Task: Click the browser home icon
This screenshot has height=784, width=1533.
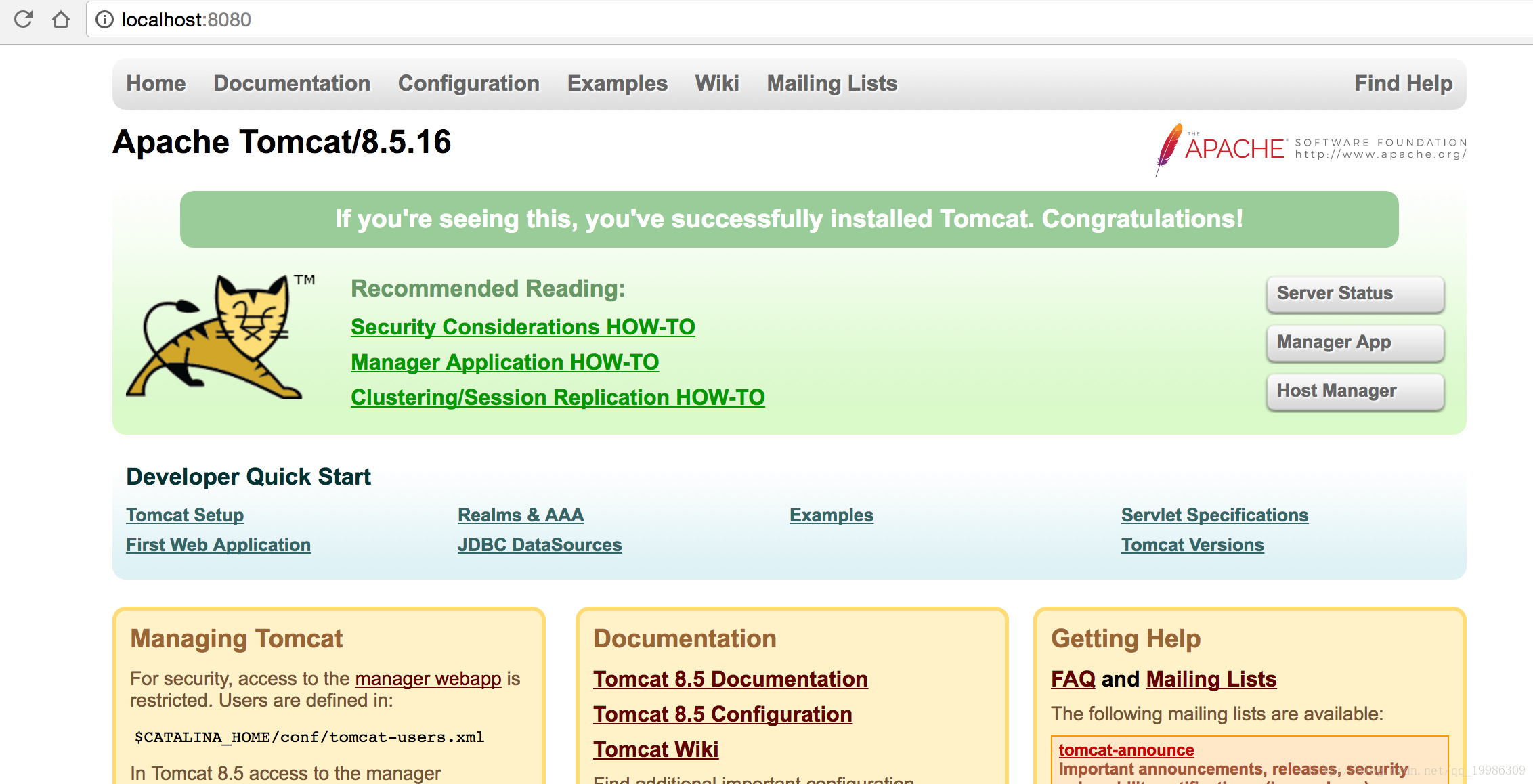Action: click(x=61, y=19)
